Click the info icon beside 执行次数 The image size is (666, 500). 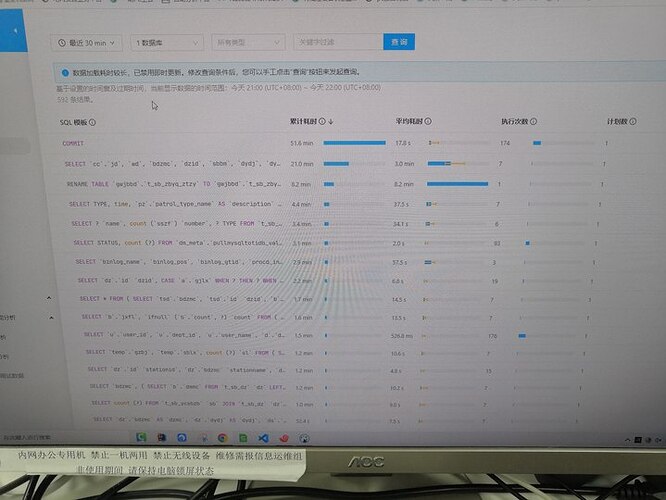(x=533, y=121)
